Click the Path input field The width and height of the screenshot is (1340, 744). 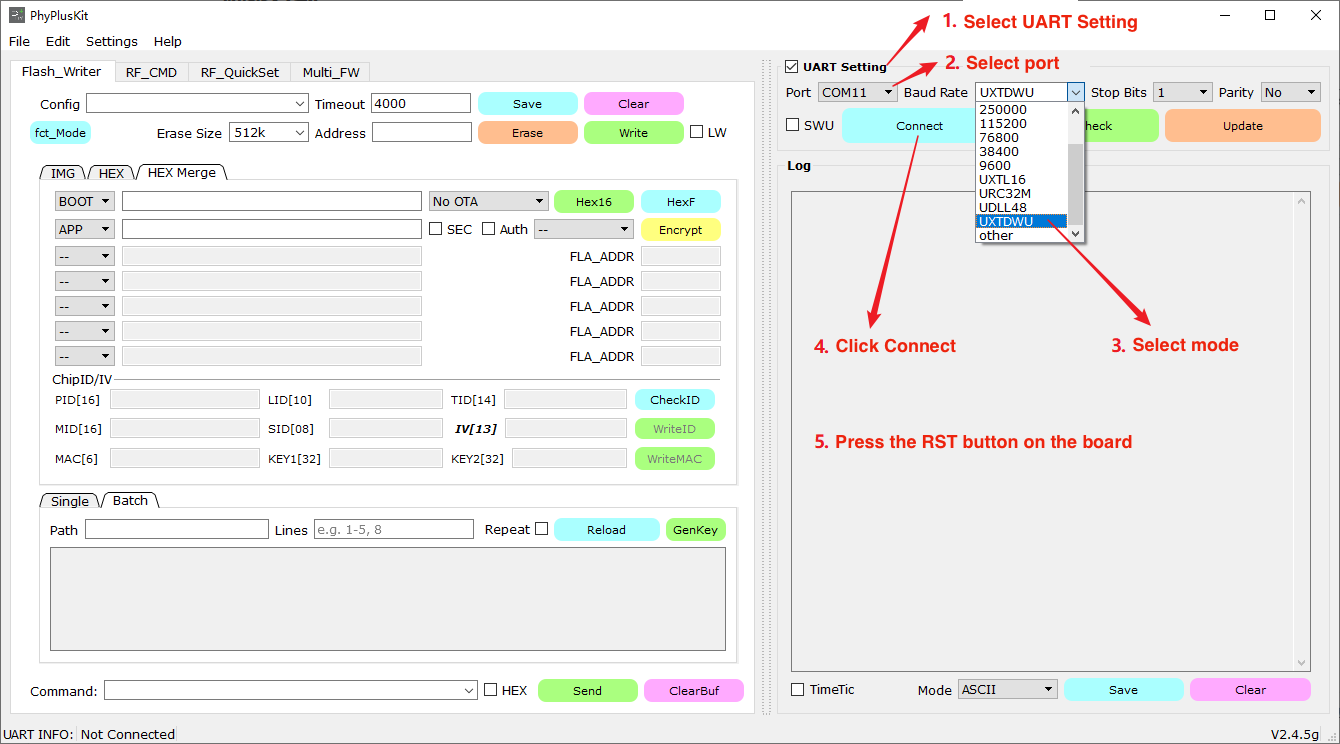click(x=177, y=529)
